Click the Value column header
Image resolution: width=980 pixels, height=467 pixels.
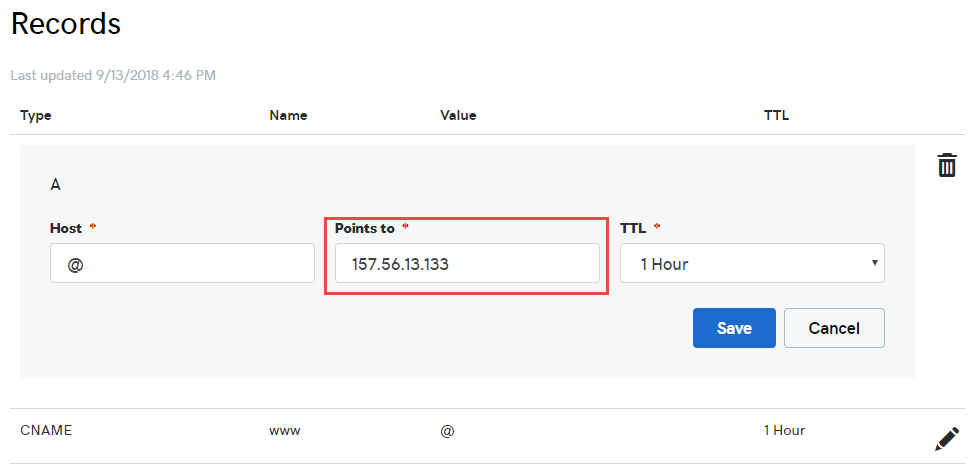(458, 115)
